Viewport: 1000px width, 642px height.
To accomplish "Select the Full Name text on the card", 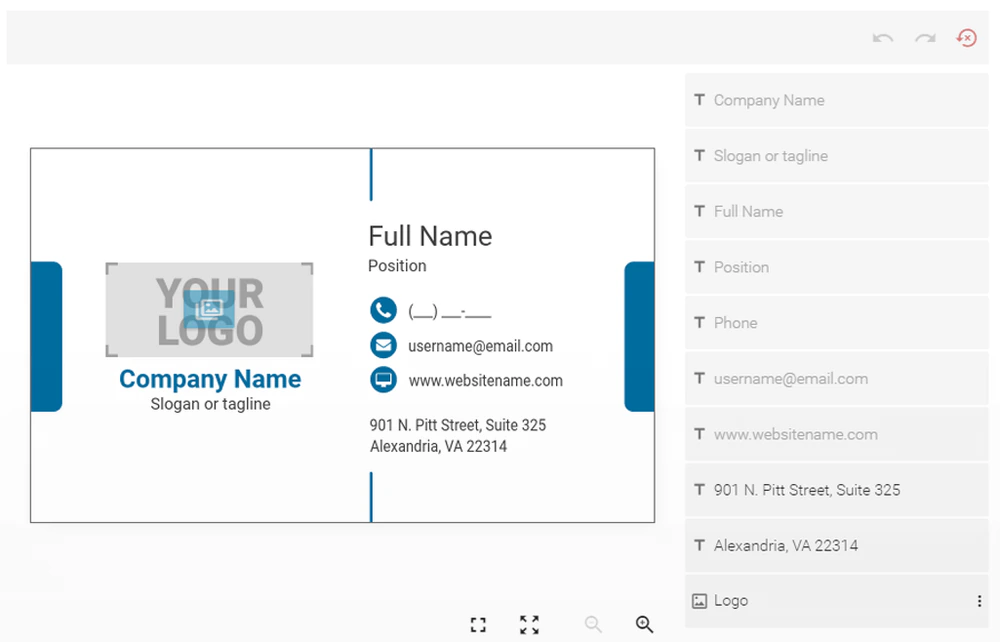I will [x=430, y=237].
